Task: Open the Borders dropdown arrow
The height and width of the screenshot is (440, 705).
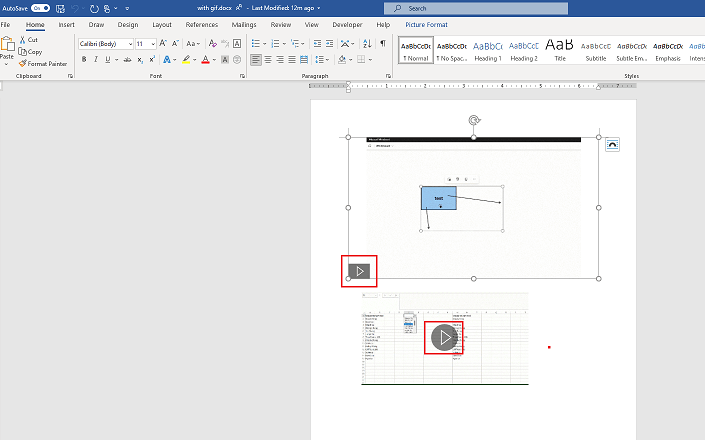Action: [370, 59]
